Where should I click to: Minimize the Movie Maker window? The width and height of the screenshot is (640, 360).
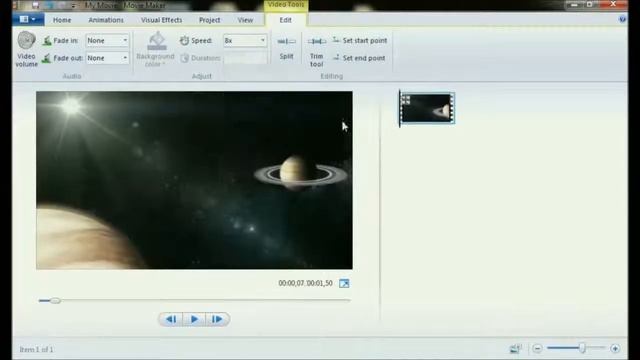tap(574, 5)
